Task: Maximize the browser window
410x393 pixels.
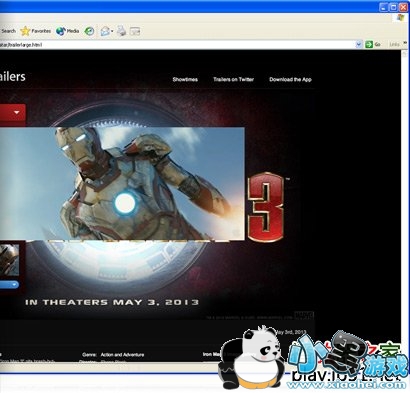Action: point(393,7)
